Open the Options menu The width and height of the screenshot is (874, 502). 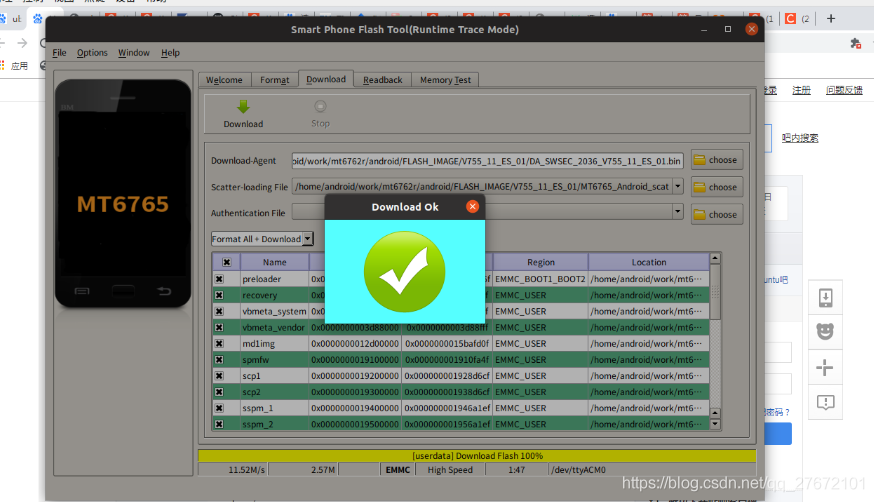[92, 52]
